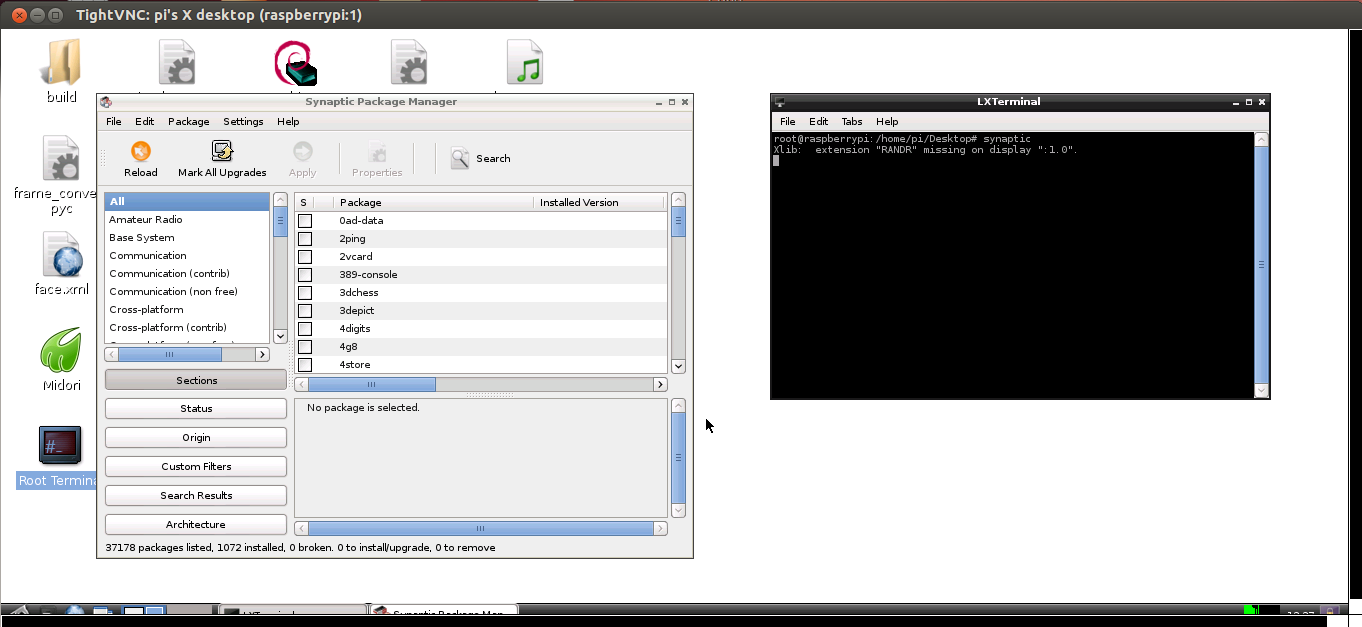Click package list scrollbar up arrow
Screen dimensions: 1362x627
pyautogui.click(x=679, y=200)
